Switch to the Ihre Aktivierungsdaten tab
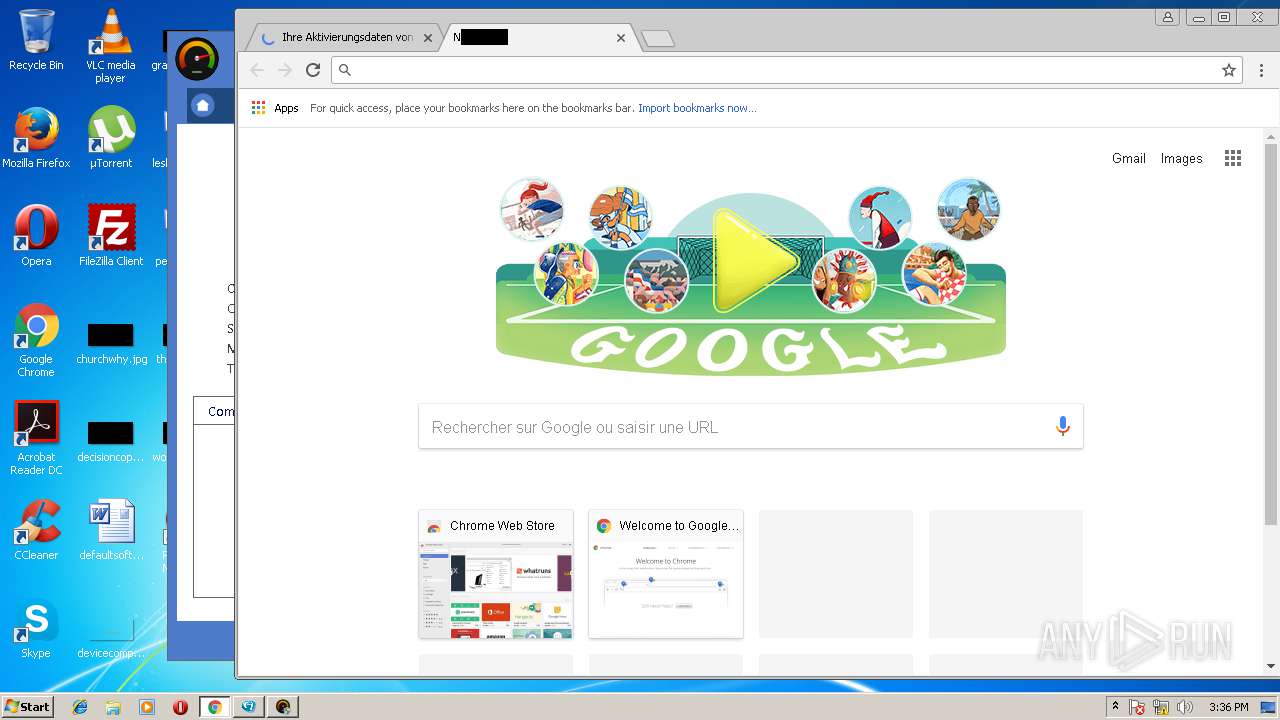This screenshot has height=720, width=1280. (x=341, y=37)
